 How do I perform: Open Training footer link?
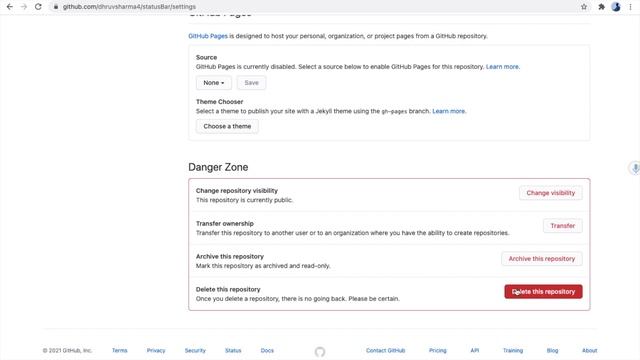pos(513,350)
